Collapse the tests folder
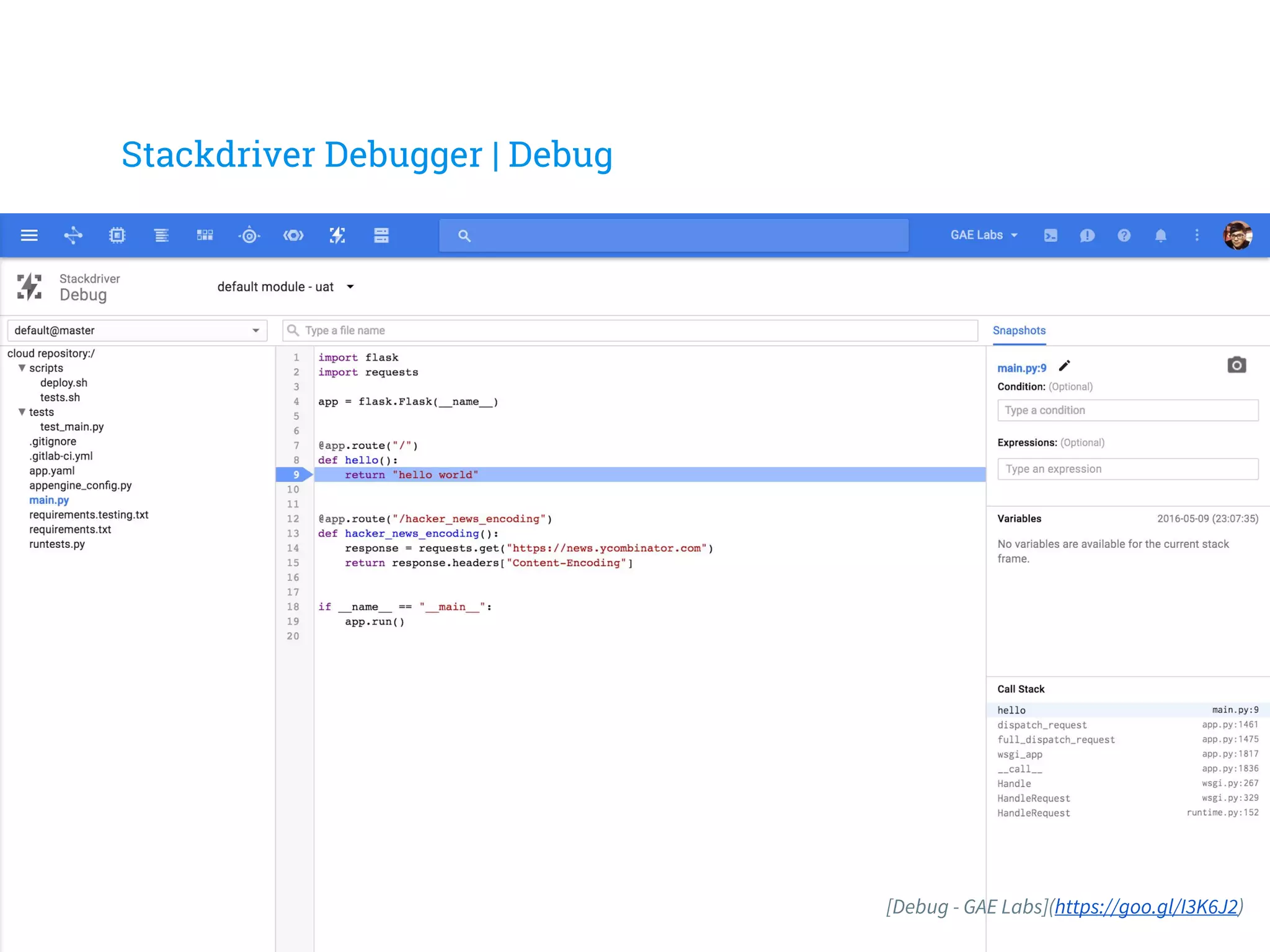Screen dimensions: 1270x952 [22, 412]
